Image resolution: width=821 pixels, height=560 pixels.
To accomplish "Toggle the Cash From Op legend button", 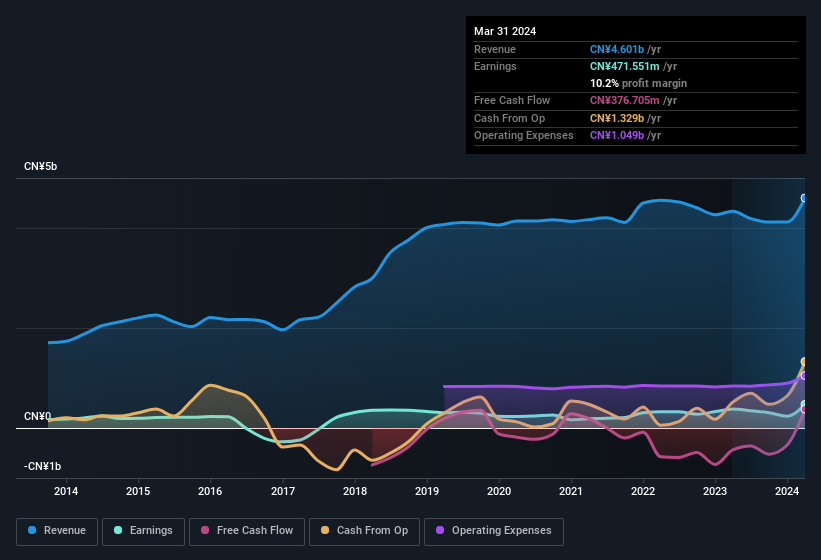I will pos(364,531).
